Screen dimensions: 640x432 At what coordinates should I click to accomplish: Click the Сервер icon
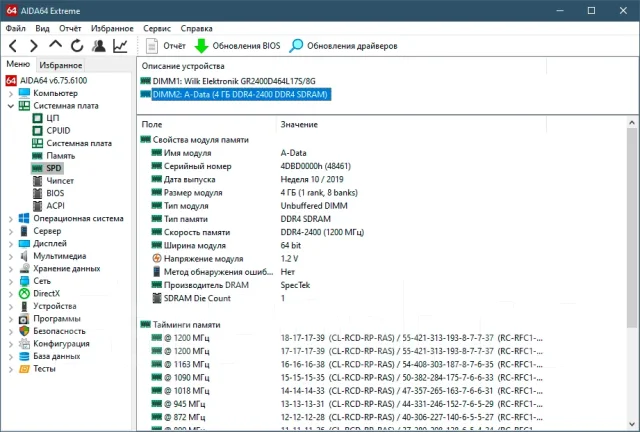tap(24, 231)
